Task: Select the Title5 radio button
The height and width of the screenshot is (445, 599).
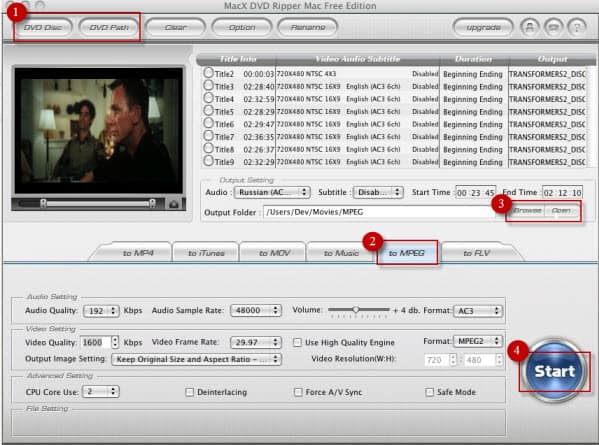Action: [208, 111]
